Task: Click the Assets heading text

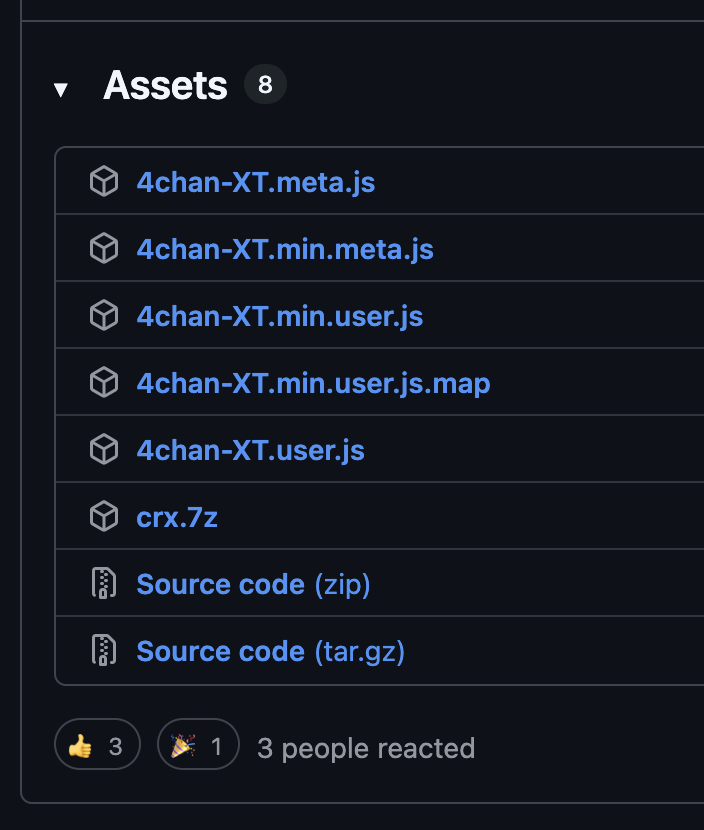Action: [166, 86]
